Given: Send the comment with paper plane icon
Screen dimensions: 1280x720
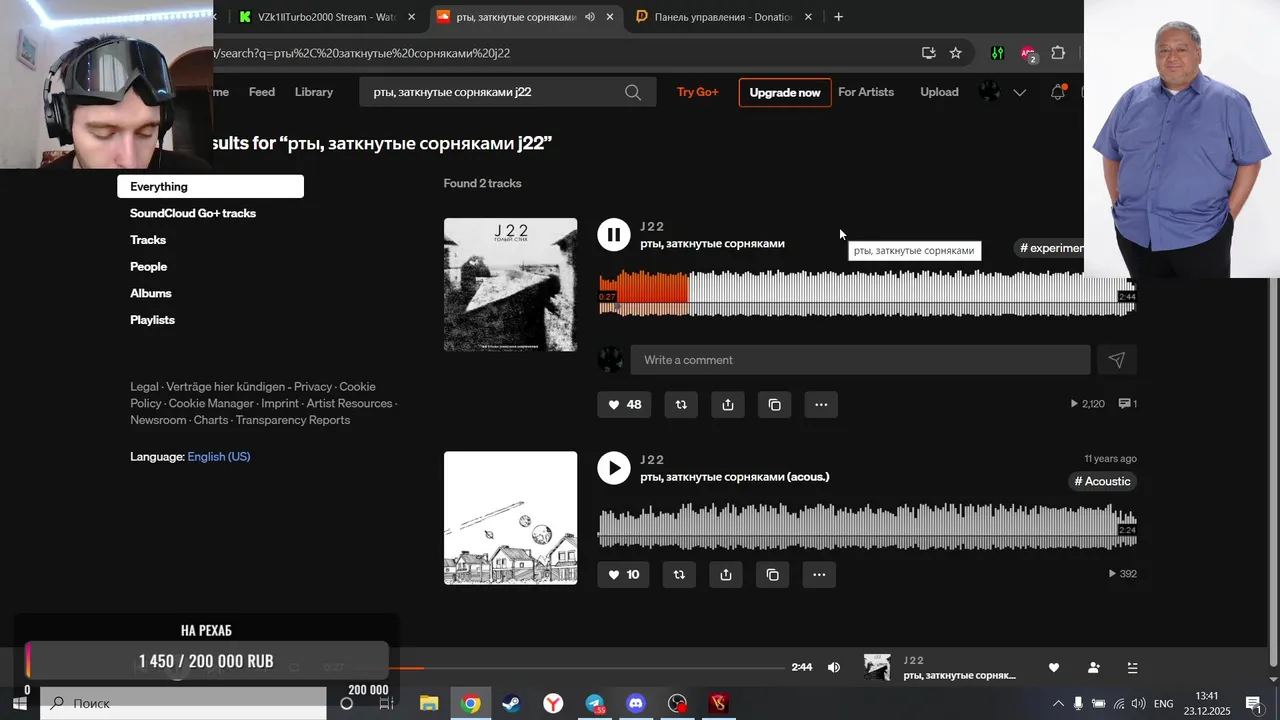Looking at the screenshot, I should 1117,360.
